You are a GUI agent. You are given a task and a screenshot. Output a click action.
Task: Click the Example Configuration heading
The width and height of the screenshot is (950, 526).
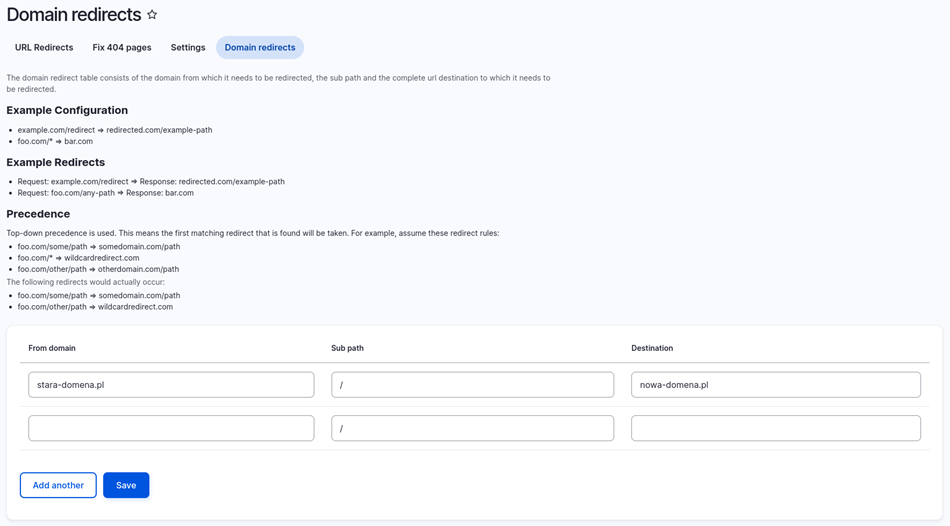(x=67, y=110)
